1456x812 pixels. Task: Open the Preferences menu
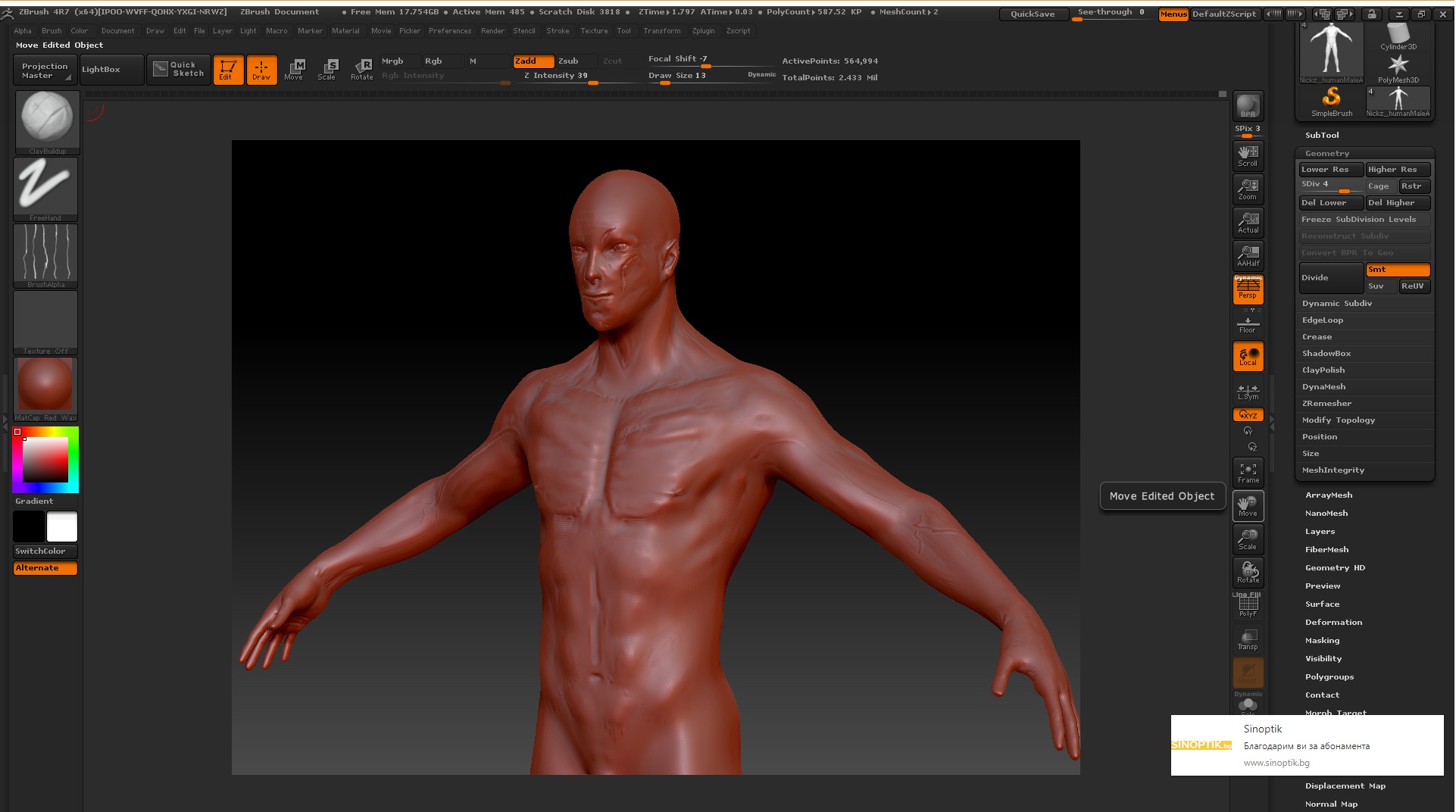450,31
